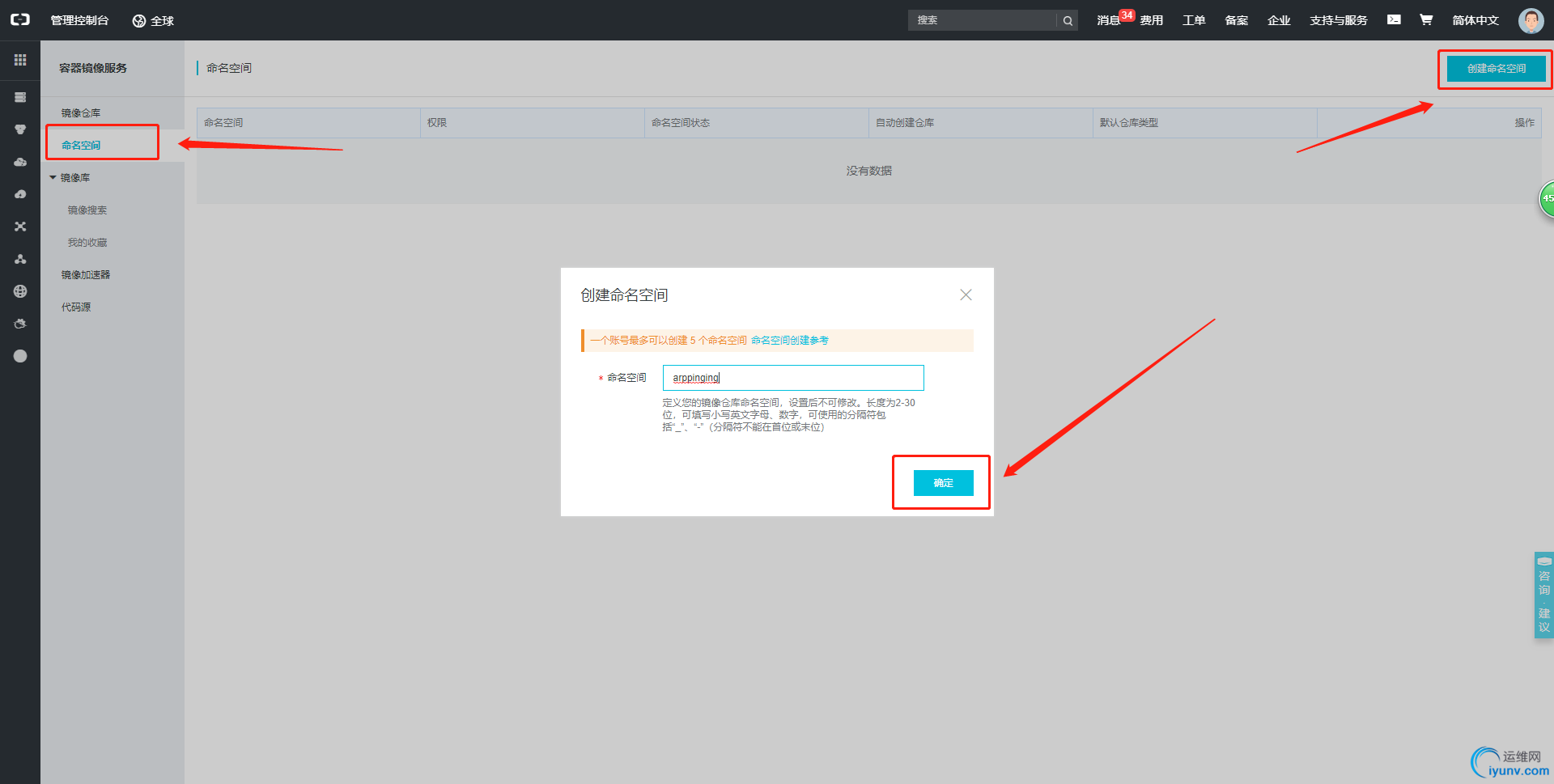This screenshot has width=1554, height=784.
Task: Click the green 45 floating circle
Action: [x=1547, y=198]
